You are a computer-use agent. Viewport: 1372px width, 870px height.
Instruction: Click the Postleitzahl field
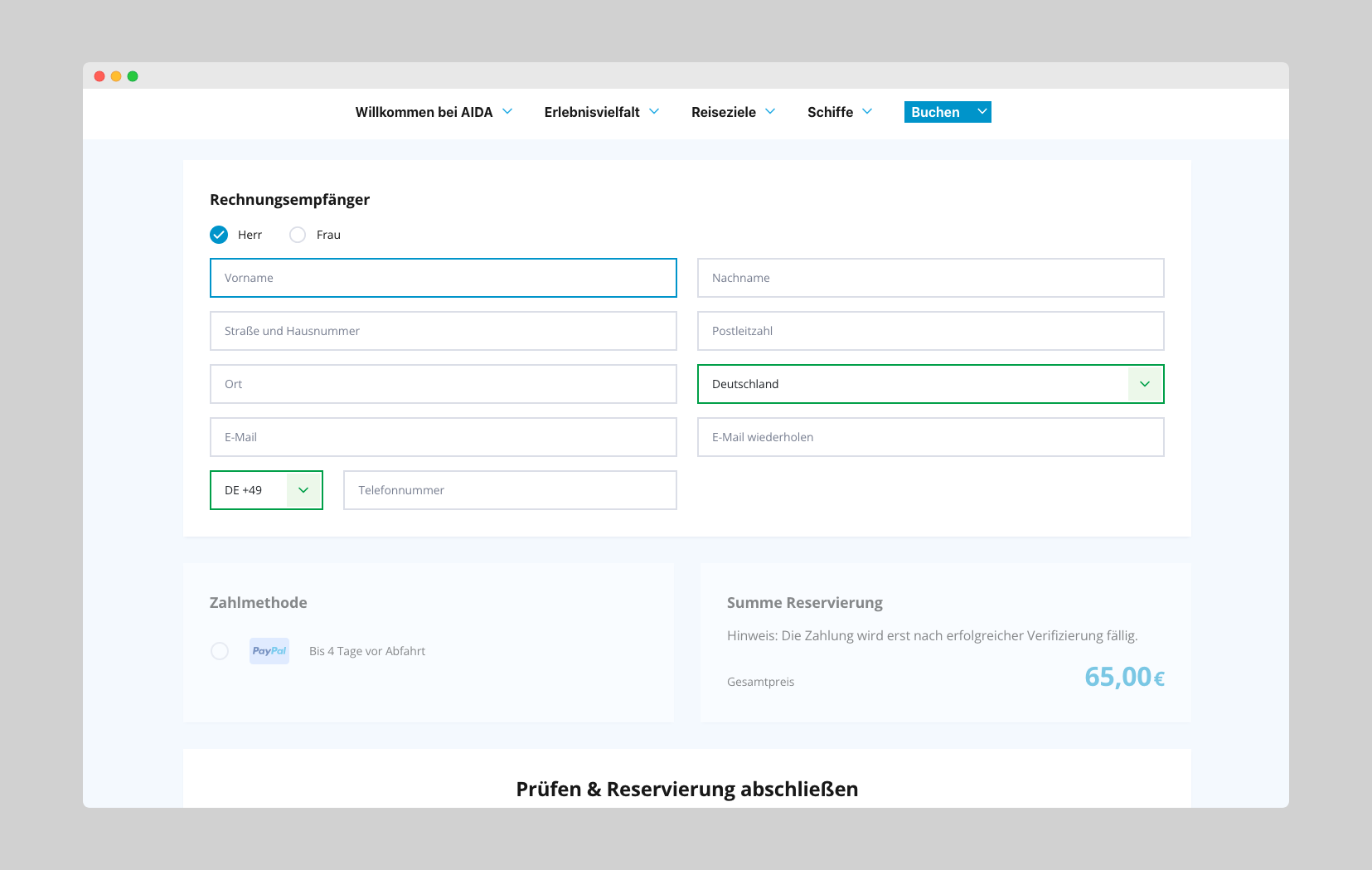(931, 331)
